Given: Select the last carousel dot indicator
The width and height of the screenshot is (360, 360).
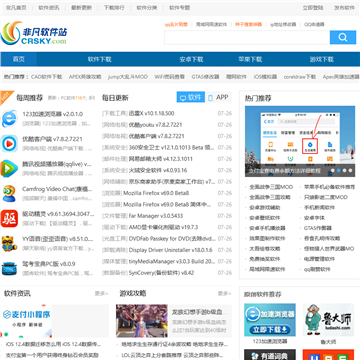Looking at the screenshot, I should 350,170.
